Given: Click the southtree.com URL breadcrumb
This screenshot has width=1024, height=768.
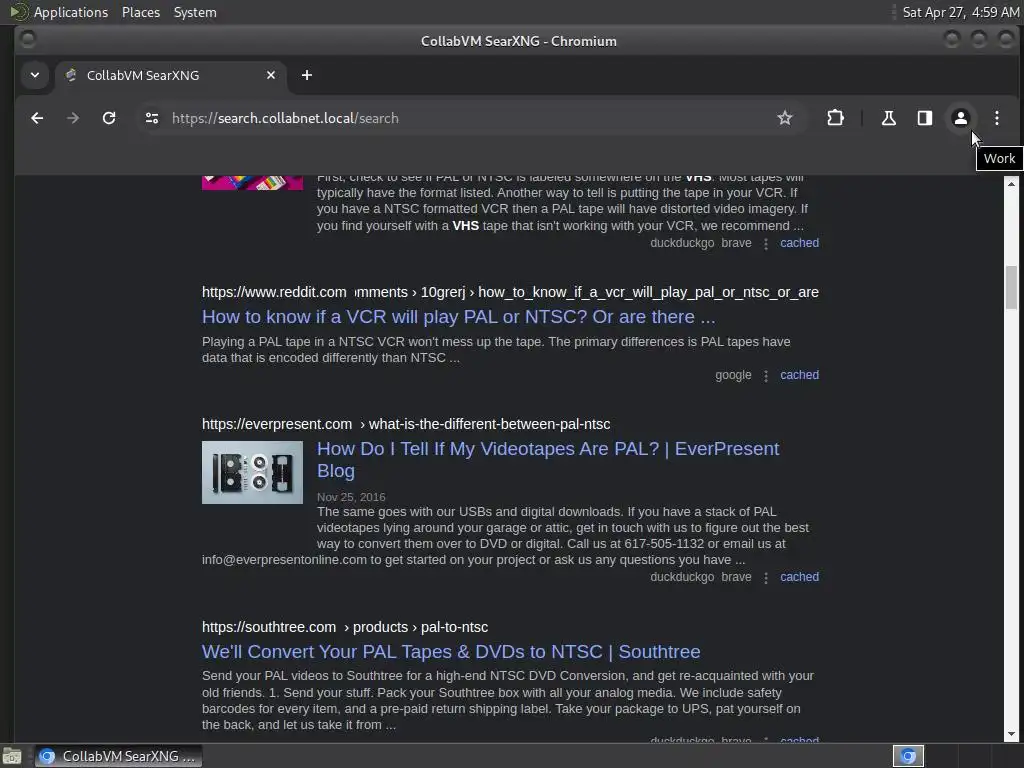Looking at the screenshot, I should point(345,627).
